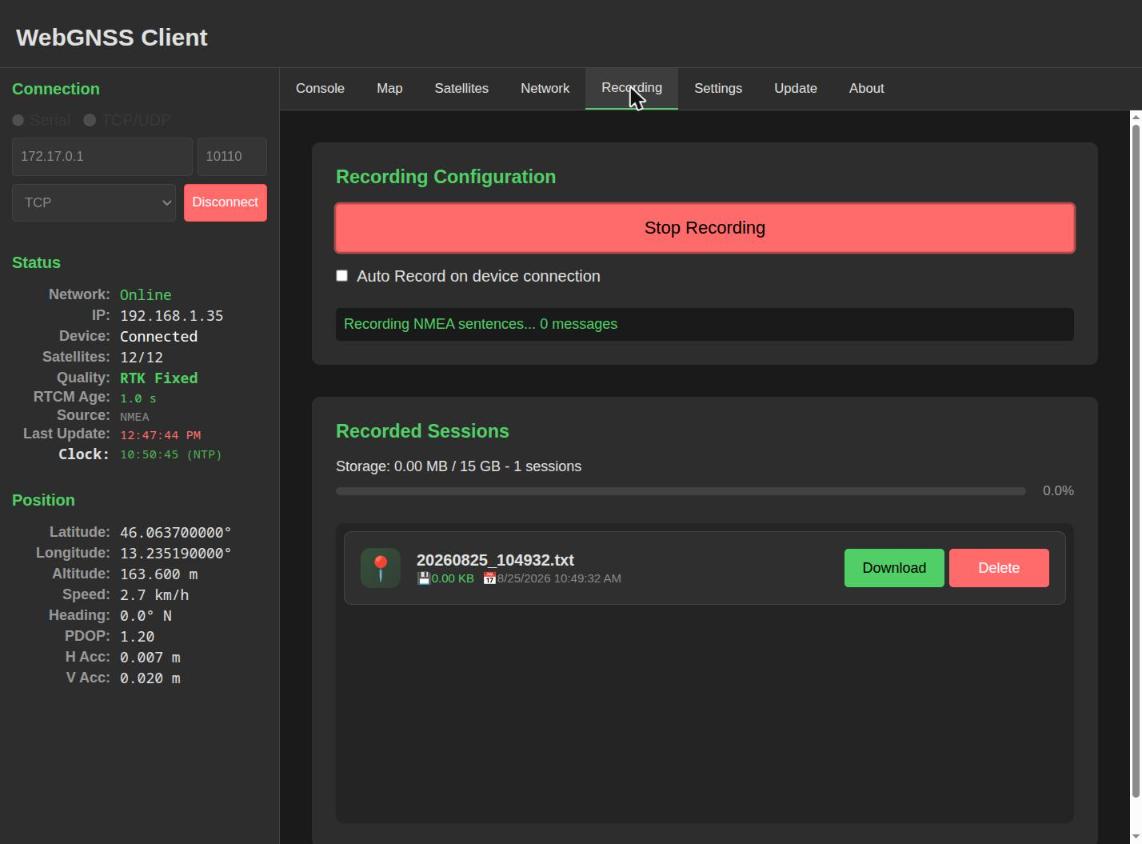The width and height of the screenshot is (1142, 844).
Task: Select the Serial connection radio button
Action: [x=18, y=120]
